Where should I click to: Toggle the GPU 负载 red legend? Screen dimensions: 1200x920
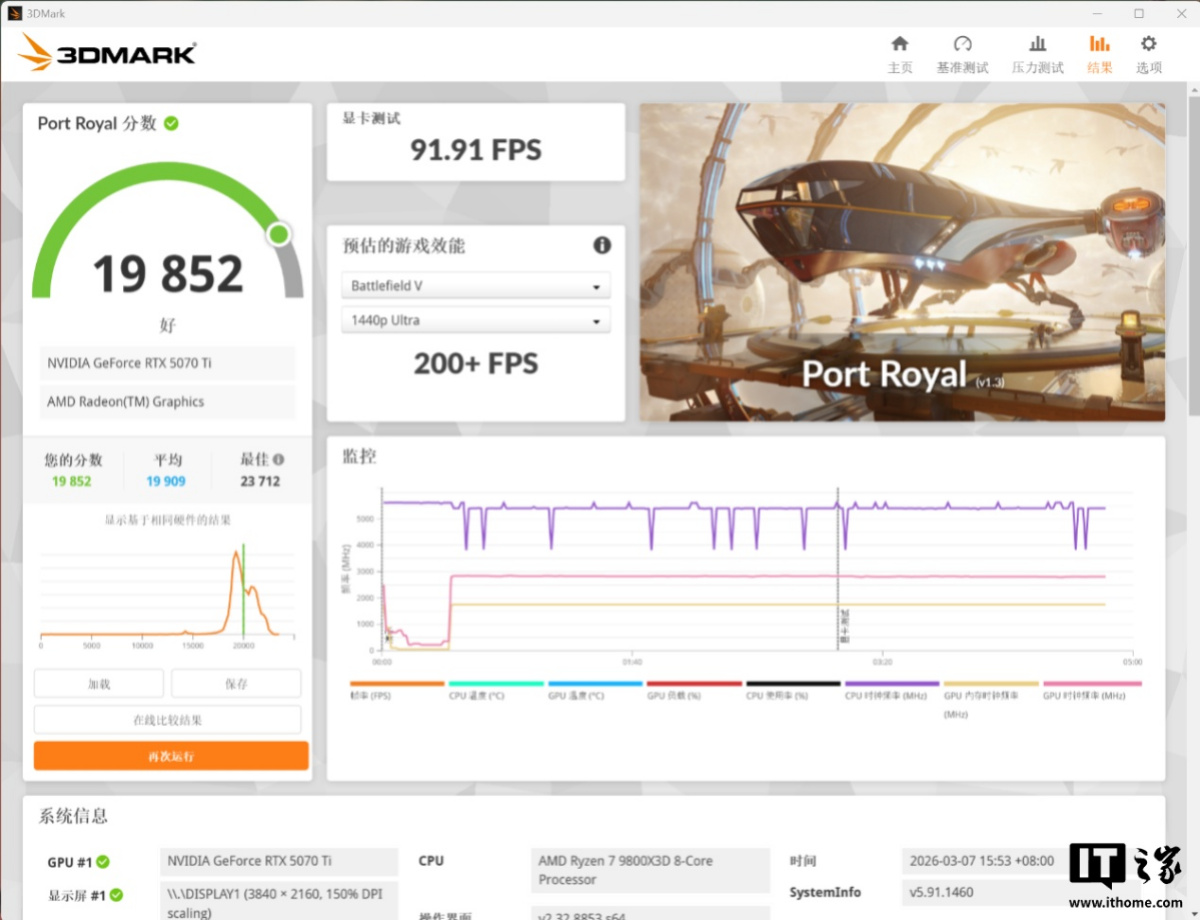pos(694,689)
